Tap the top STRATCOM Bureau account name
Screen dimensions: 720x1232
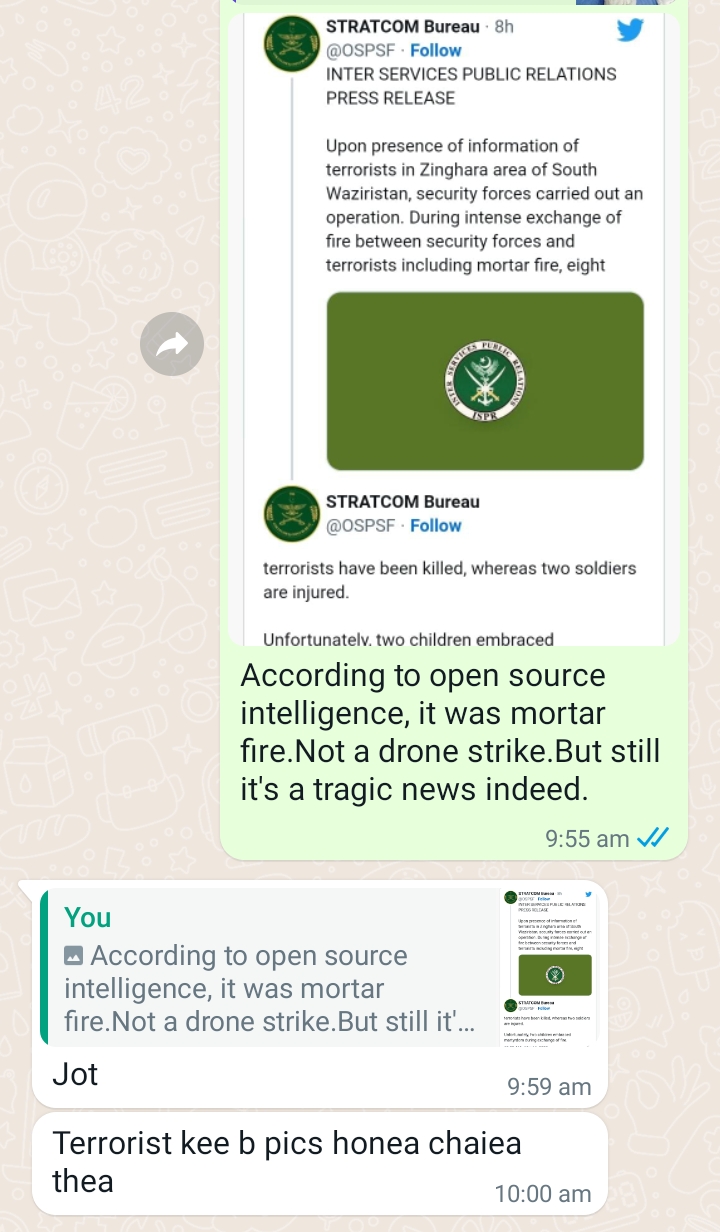point(403,27)
